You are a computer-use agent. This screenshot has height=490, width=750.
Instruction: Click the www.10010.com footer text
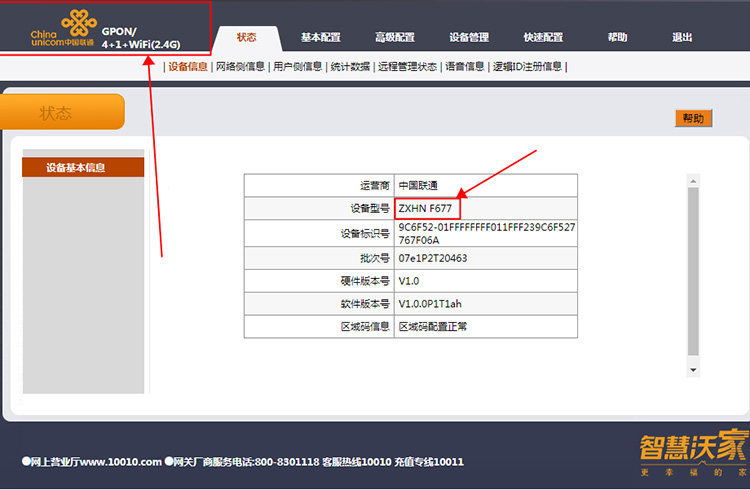121,462
